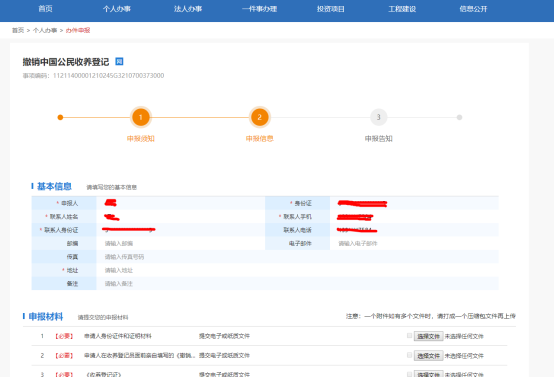
Task: Click 选择文件 for material 2
Action: coord(429,355)
